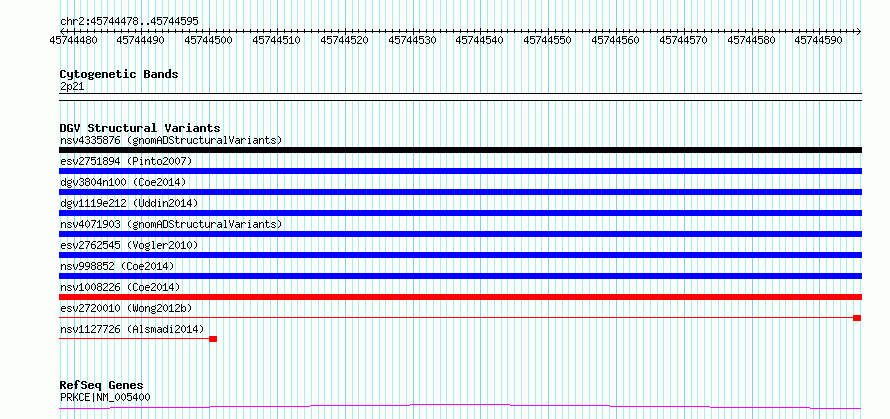
Task: Click the chr2:45744478..45744595 region label
Action: click(129, 21)
